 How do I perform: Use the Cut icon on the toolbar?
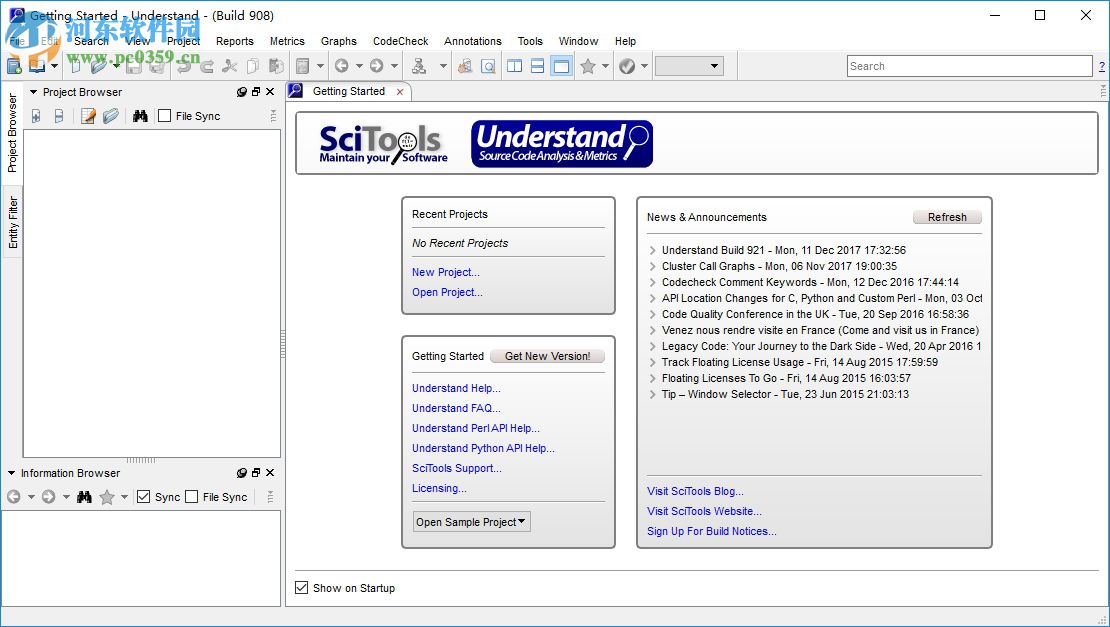(229, 65)
